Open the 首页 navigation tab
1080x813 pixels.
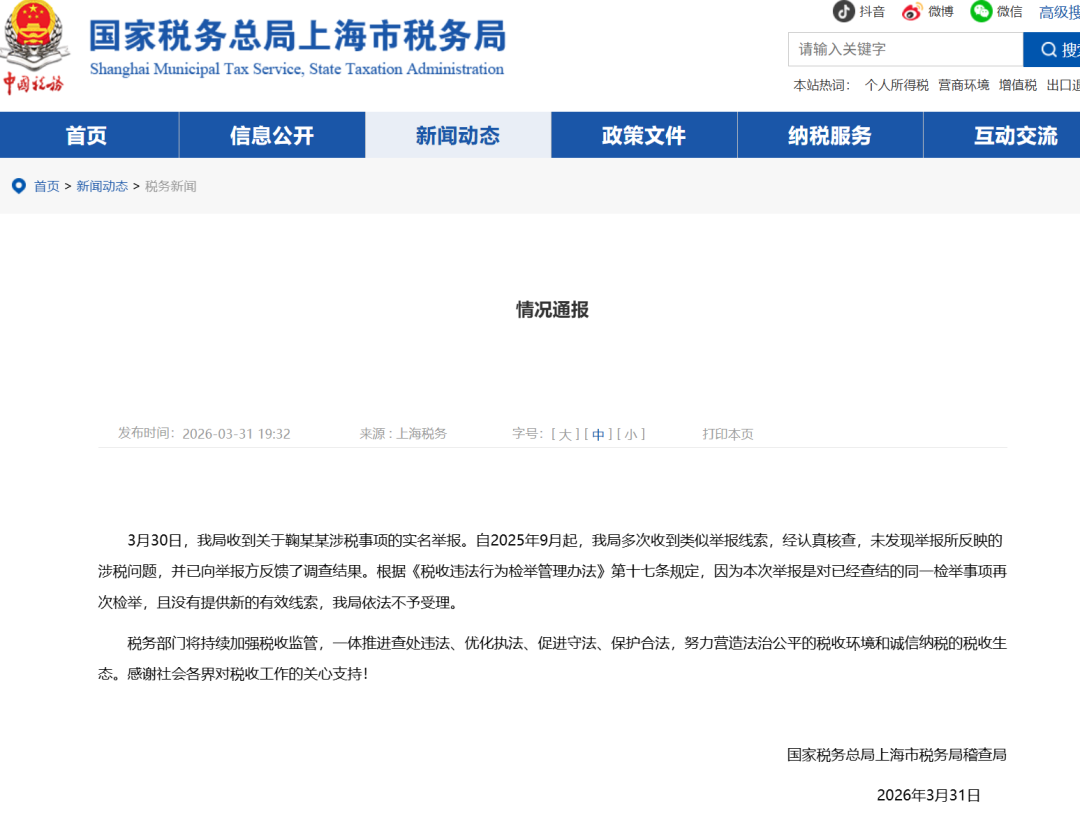[x=87, y=136]
